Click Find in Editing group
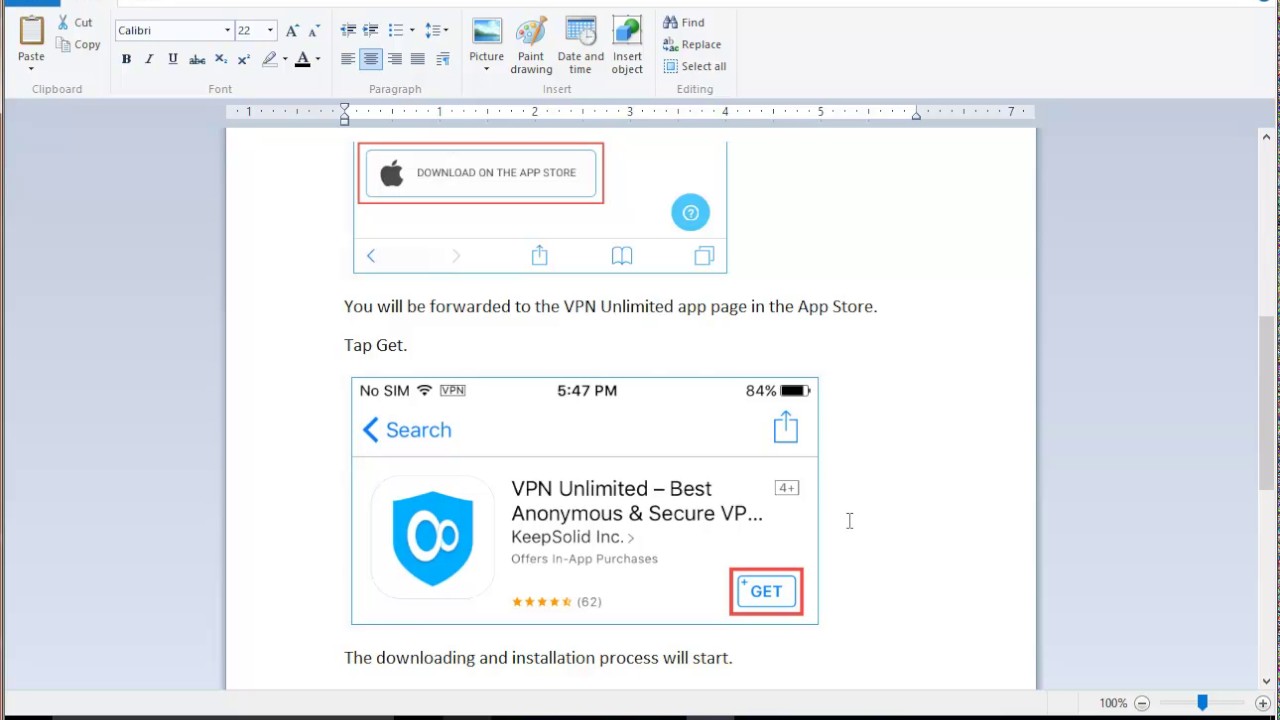The width and height of the screenshot is (1280, 720). click(684, 22)
